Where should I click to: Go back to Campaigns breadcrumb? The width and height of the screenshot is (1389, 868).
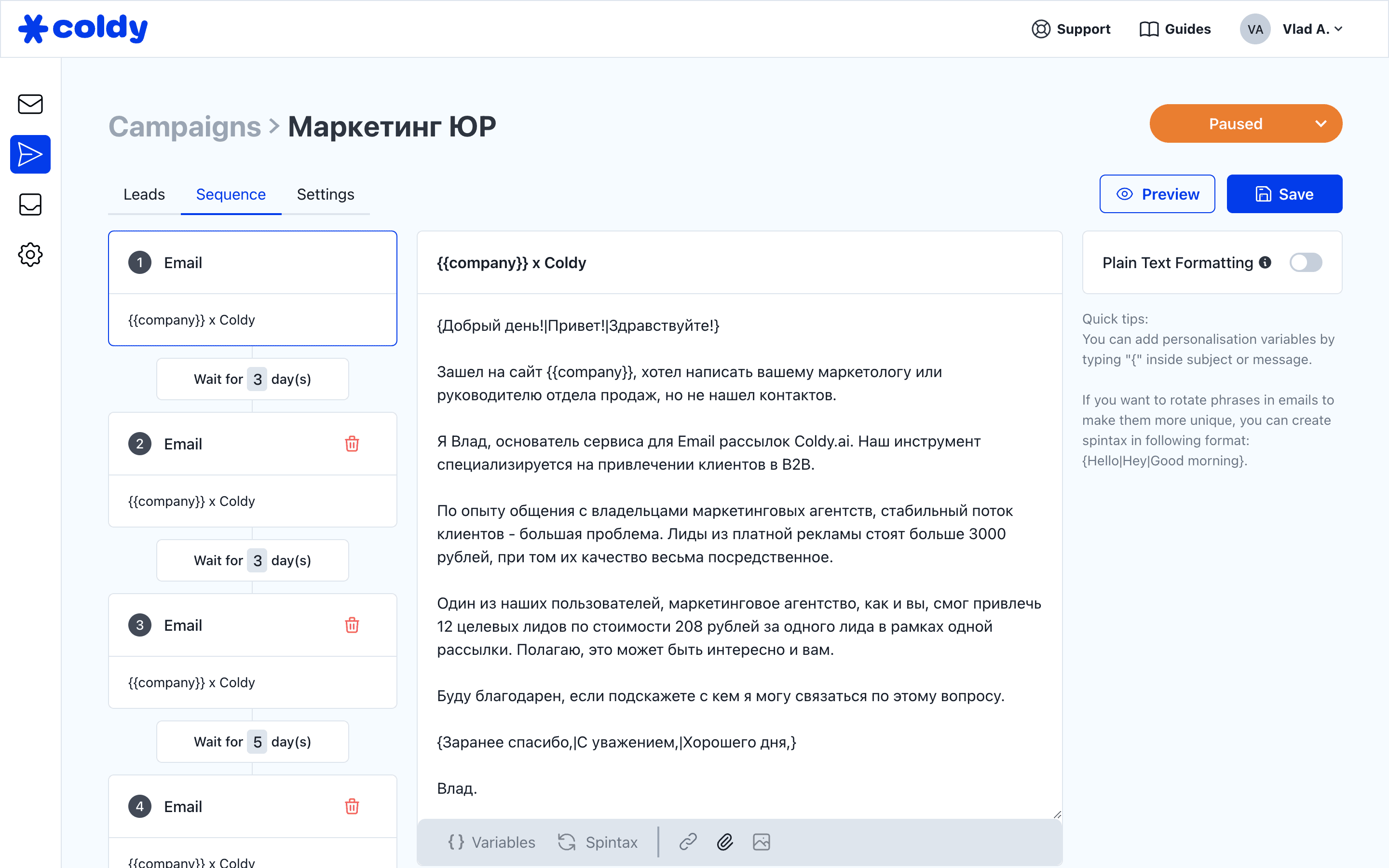tap(185, 126)
